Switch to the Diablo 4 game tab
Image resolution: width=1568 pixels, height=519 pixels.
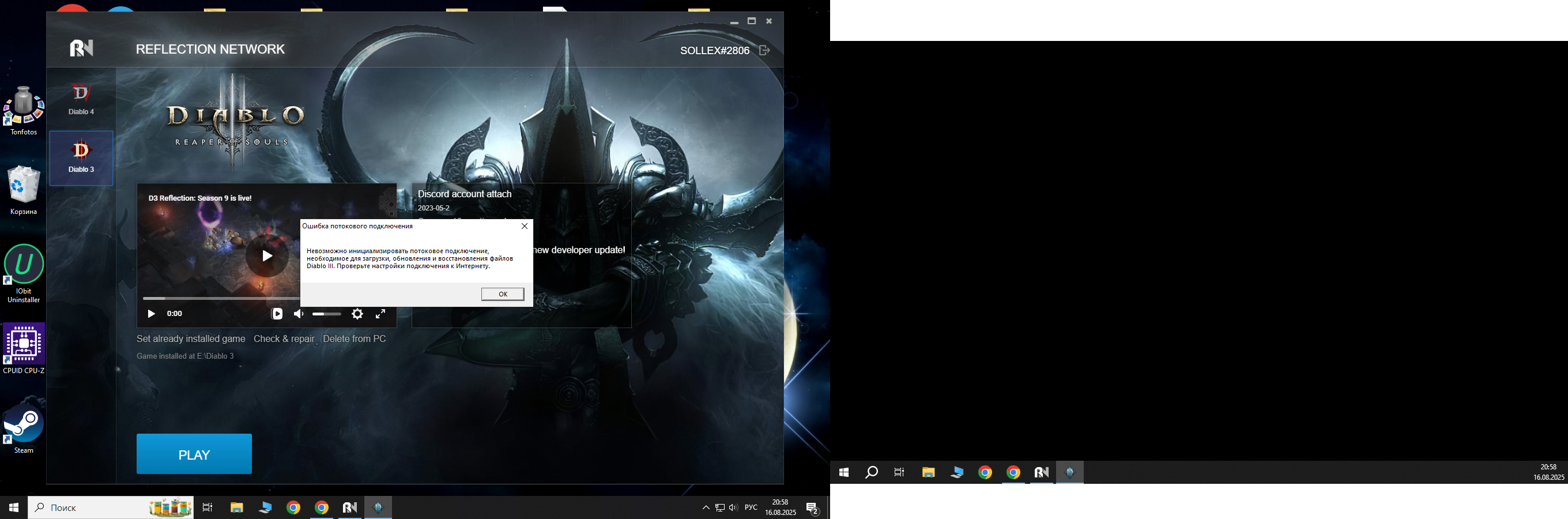81,99
